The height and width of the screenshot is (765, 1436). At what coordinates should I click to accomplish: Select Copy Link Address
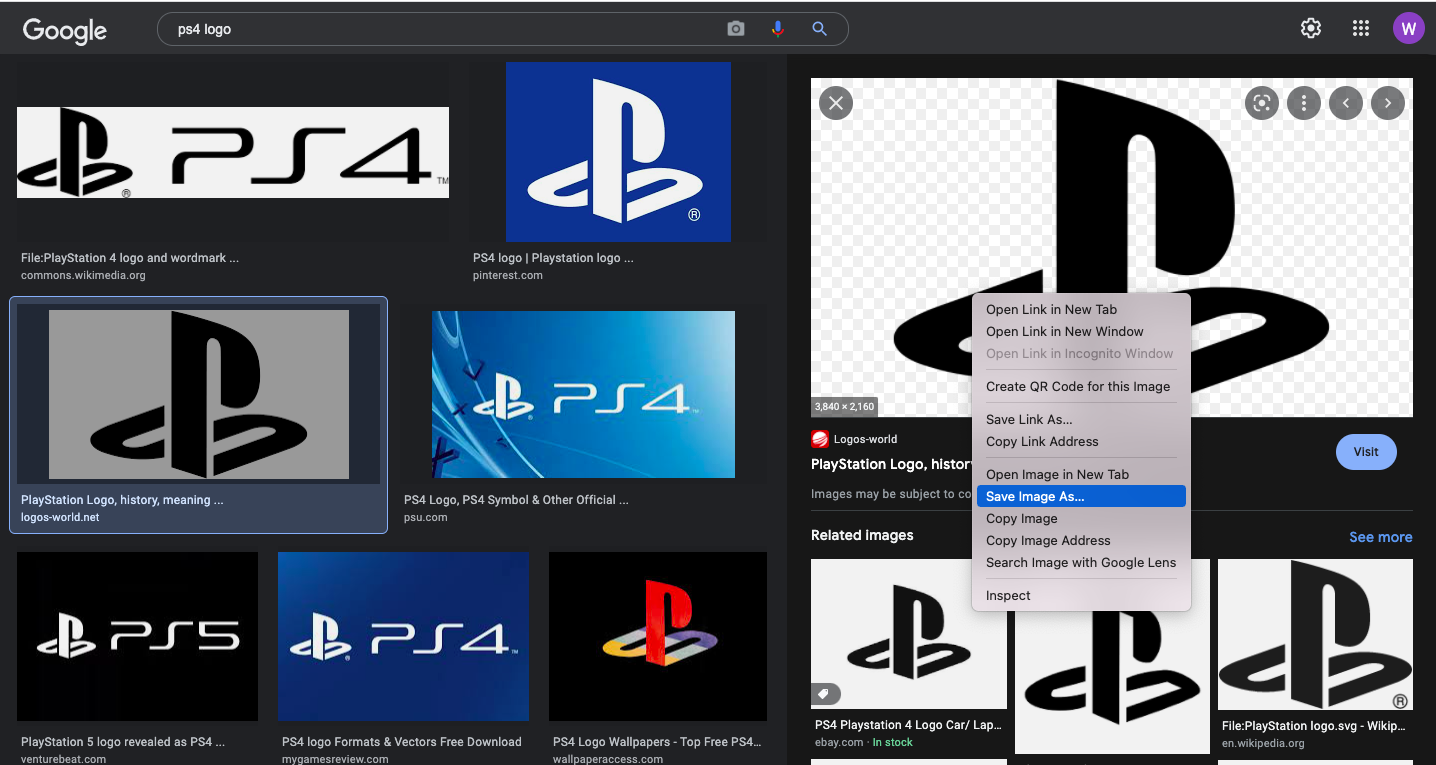coord(1081,442)
